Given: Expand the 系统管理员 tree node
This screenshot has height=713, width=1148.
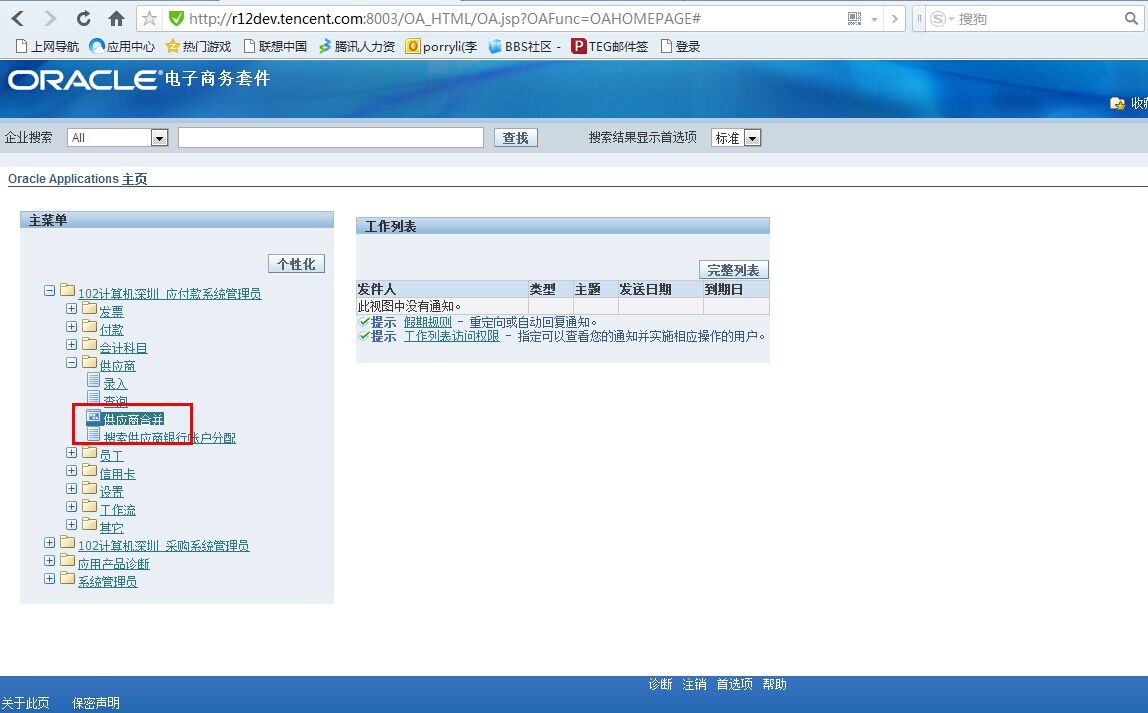Looking at the screenshot, I should [49, 580].
